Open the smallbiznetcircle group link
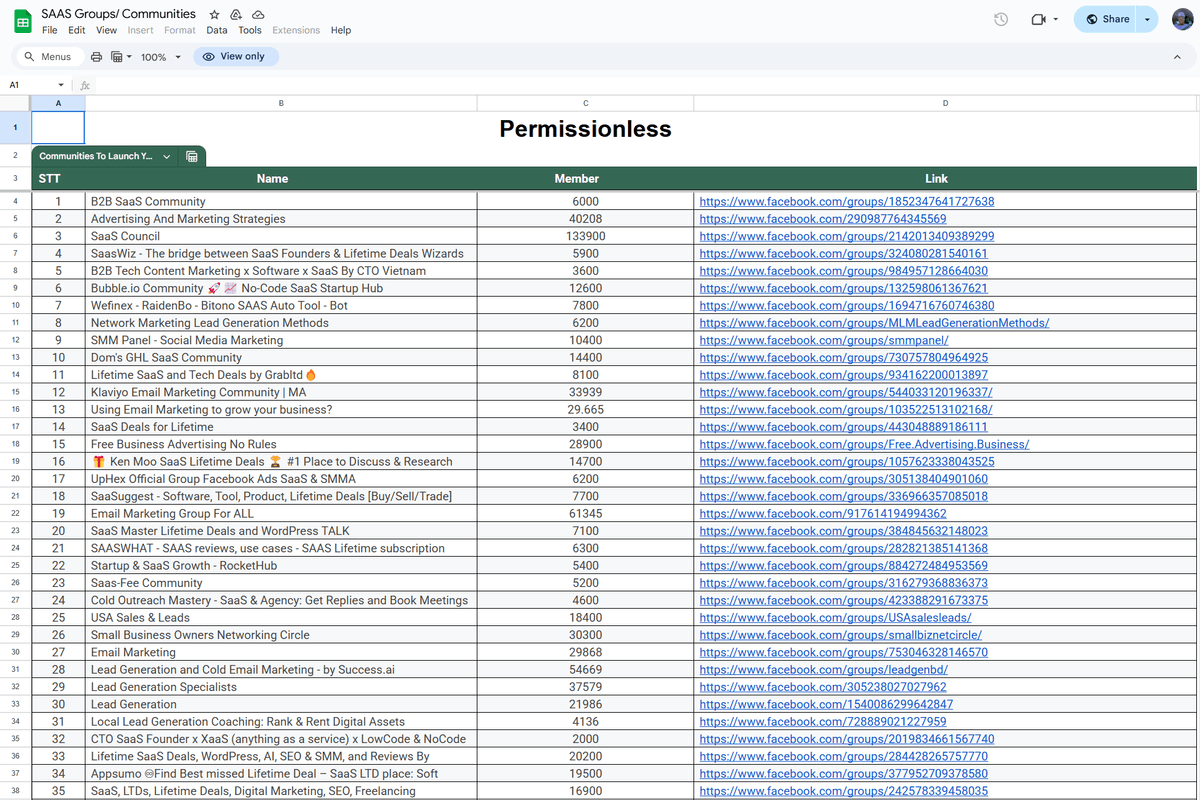Viewport: 1200px width, 800px height. (840, 635)
